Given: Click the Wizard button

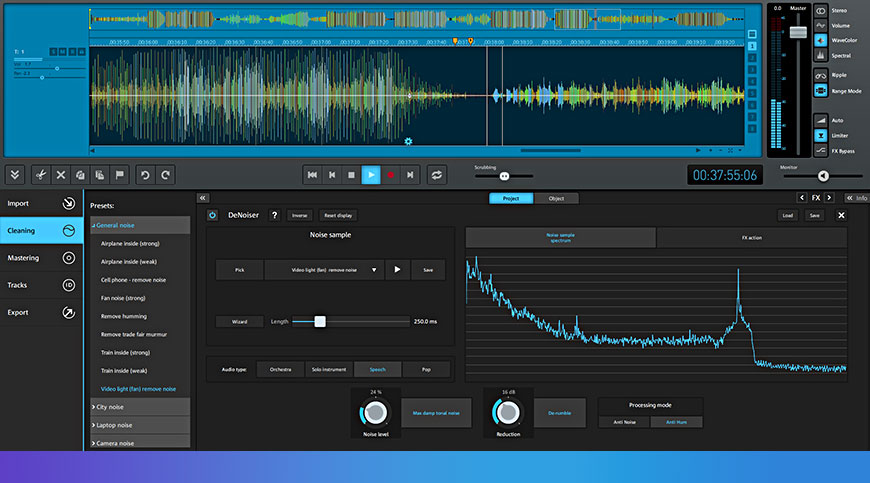Looking at the screenshot, I should coord(239,322).
